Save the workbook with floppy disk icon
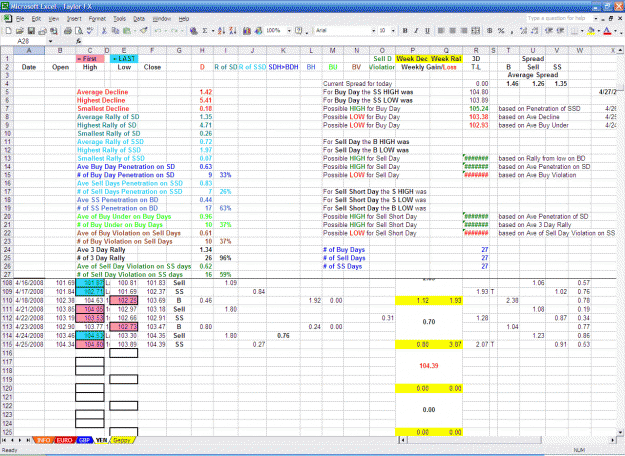625x456 pixels. (31, 31)
